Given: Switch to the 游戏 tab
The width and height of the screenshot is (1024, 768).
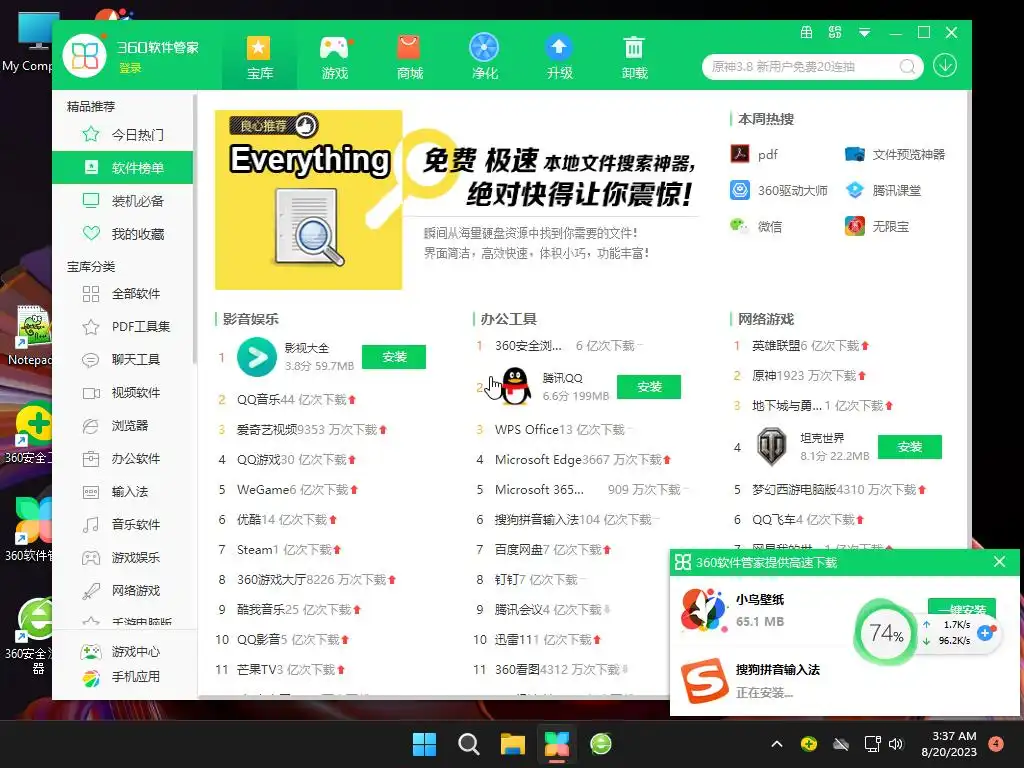Looking at the screenshot, I should click(334, 57).
